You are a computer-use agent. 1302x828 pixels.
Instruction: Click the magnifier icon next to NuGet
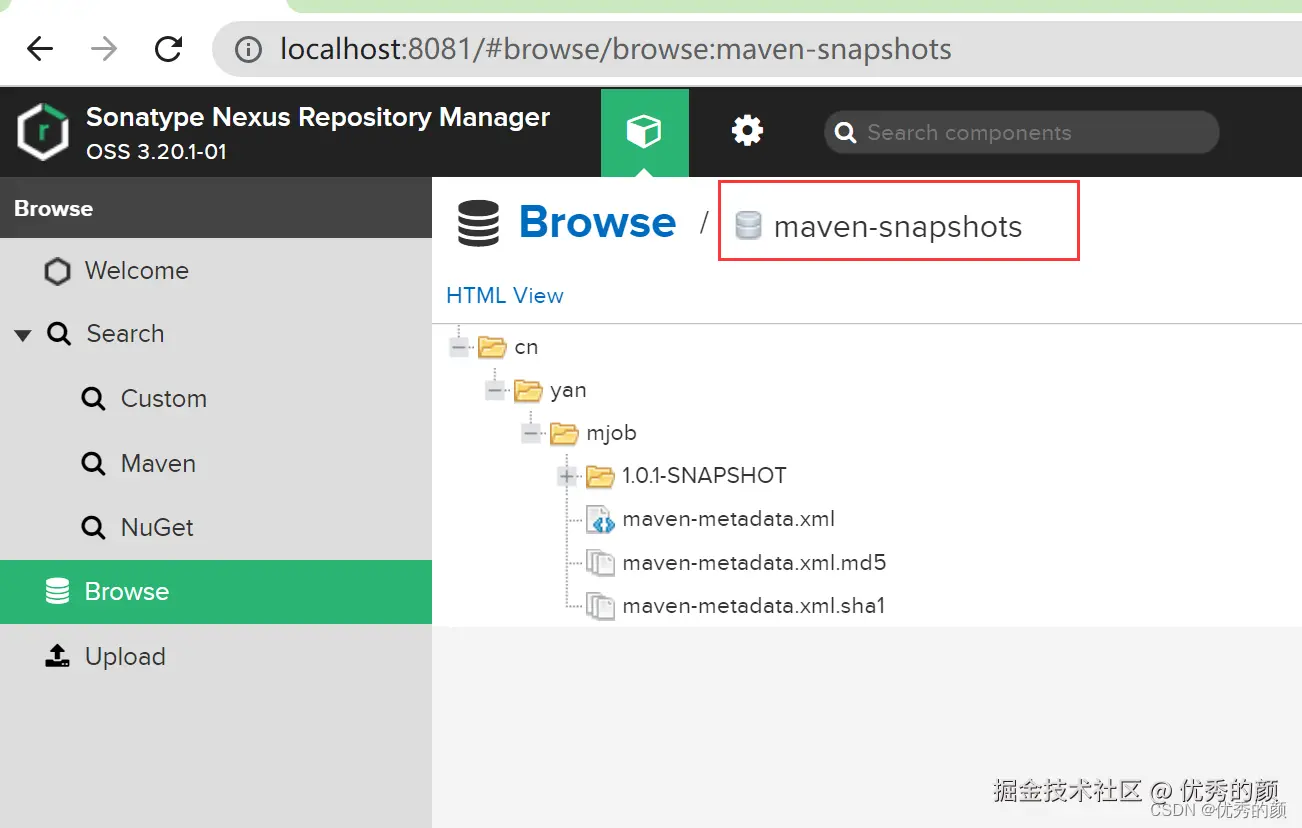92,527
